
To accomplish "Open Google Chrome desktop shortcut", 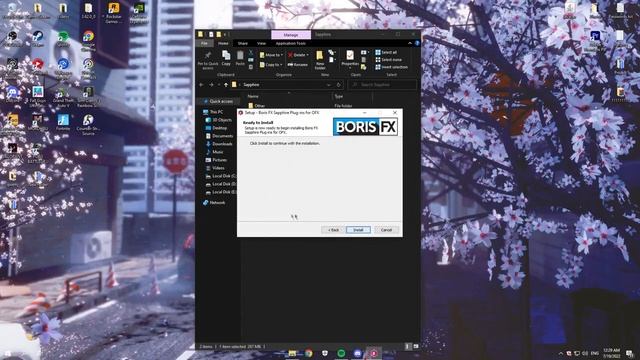I will [88, 40].
